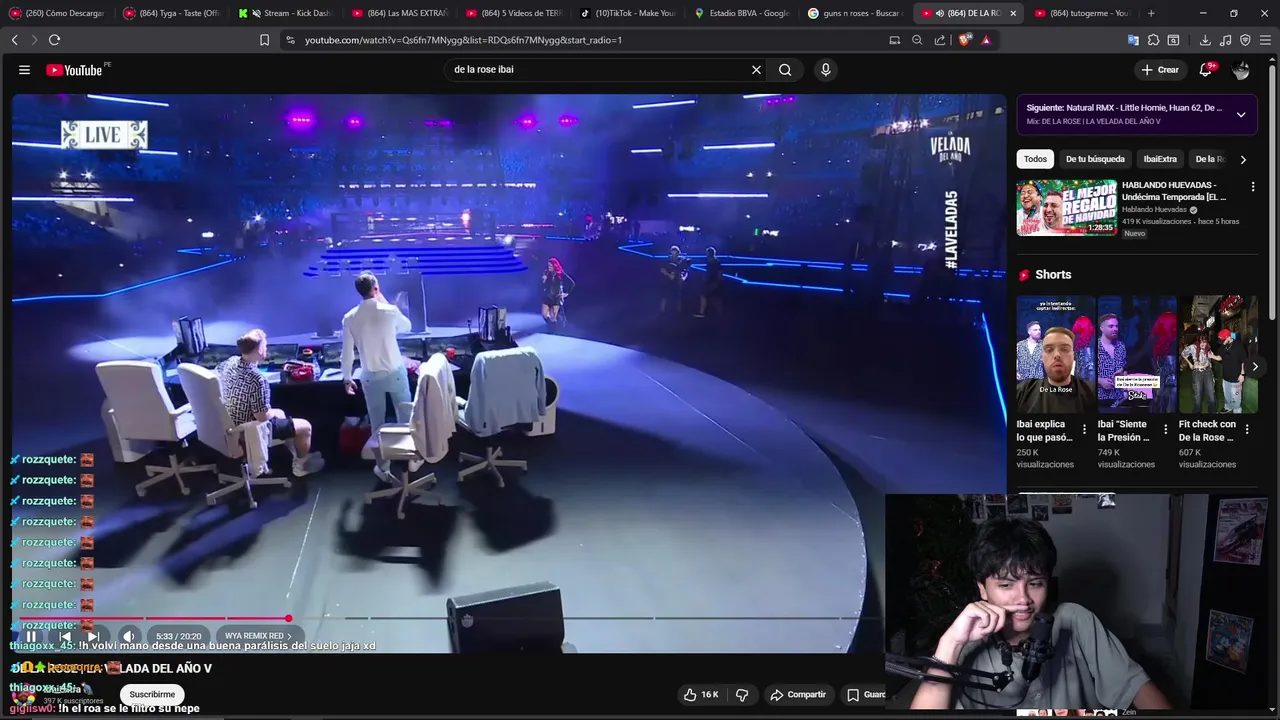Open the translate extension icon

[1133, 40]
